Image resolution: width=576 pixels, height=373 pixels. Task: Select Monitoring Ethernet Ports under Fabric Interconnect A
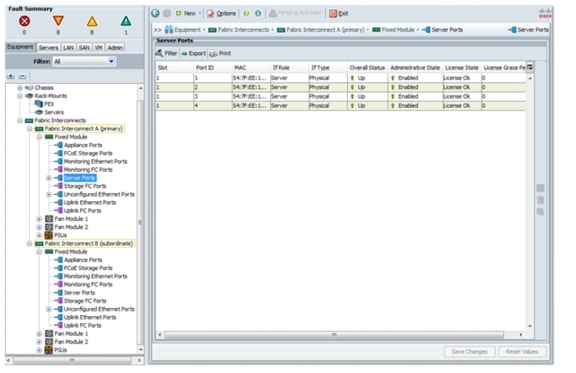[95, 161]
